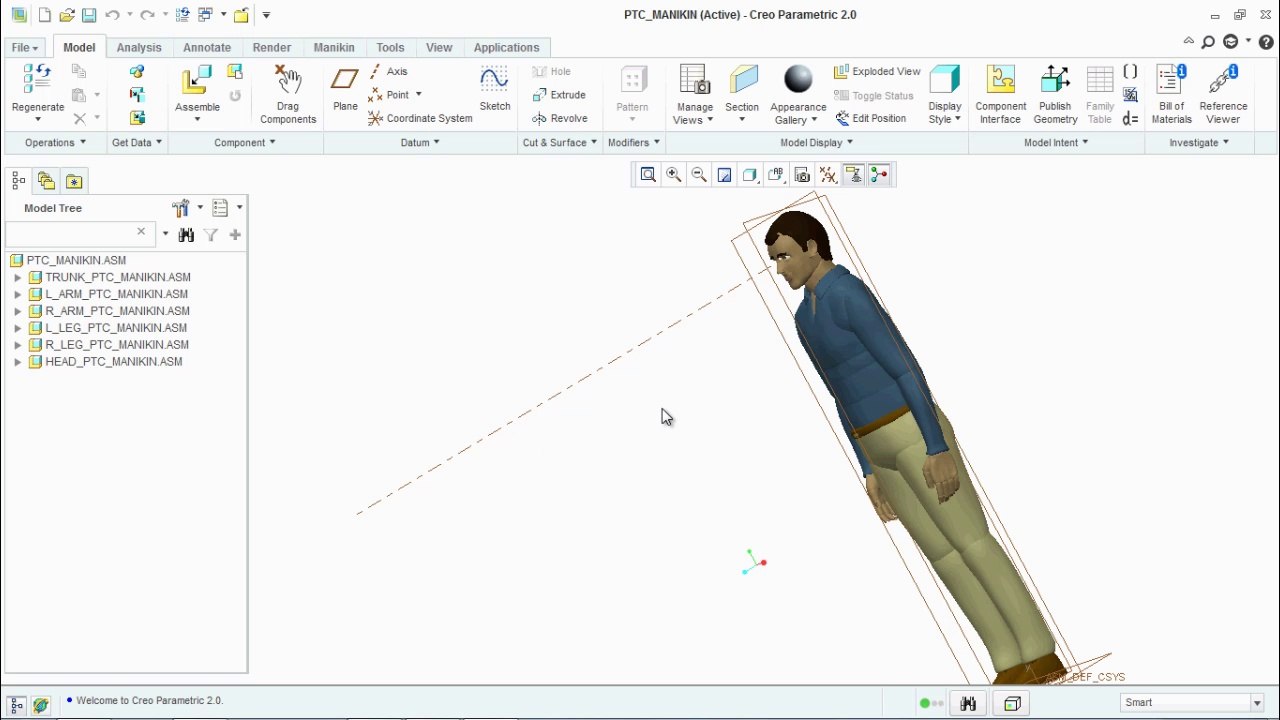Expand the HEAD_PTC_MANIKIN.ASM node
The image size is (1280, 720).
coord(17,362)
